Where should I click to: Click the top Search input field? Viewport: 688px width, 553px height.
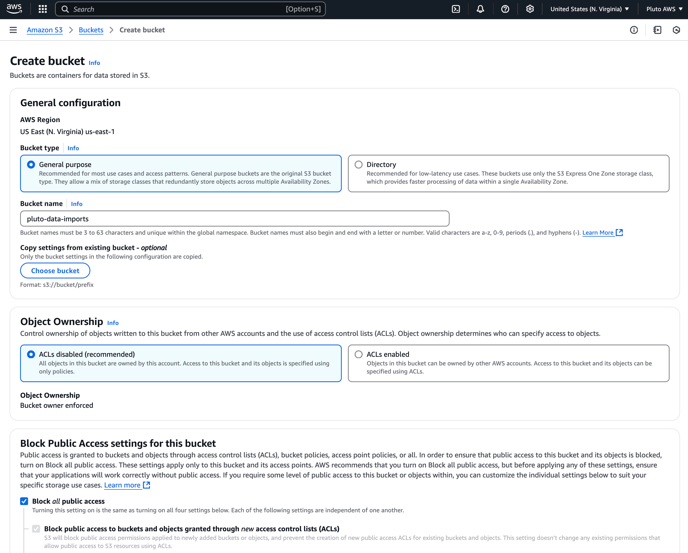pos(190,9)
